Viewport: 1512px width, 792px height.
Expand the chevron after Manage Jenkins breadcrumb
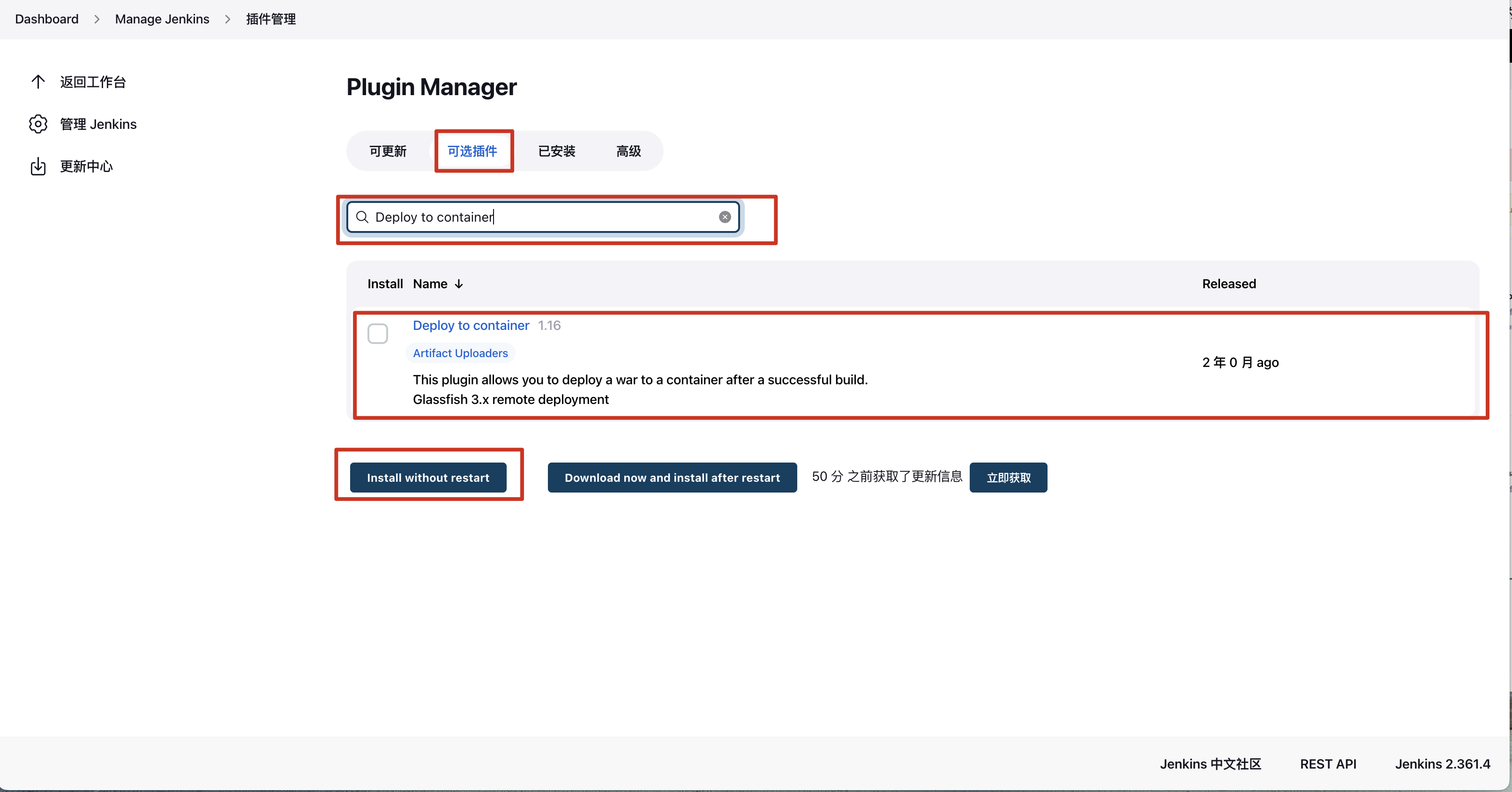(228, 19)
